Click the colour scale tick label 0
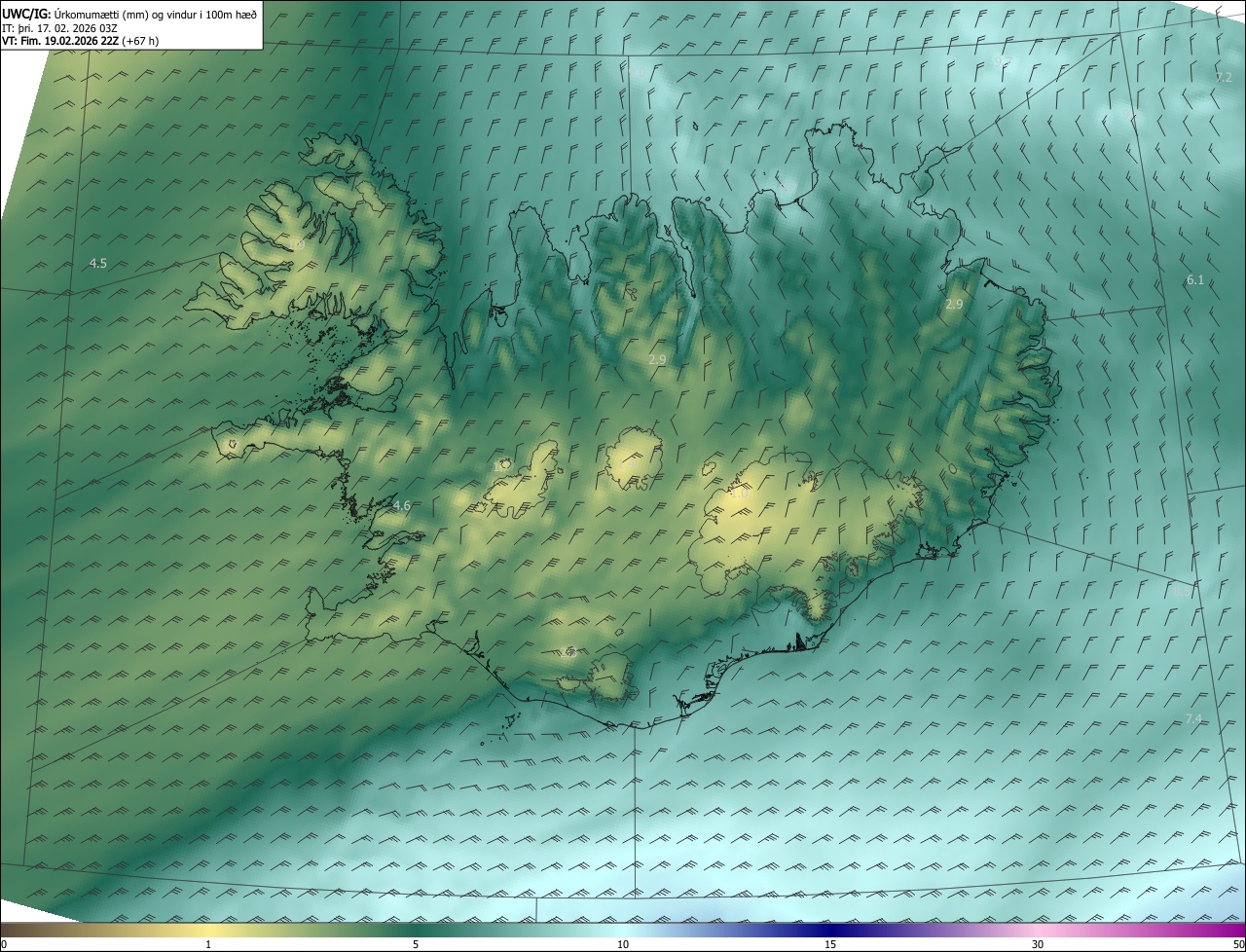The width and height of the screenshot is (1246, 952). click(4, 944)
